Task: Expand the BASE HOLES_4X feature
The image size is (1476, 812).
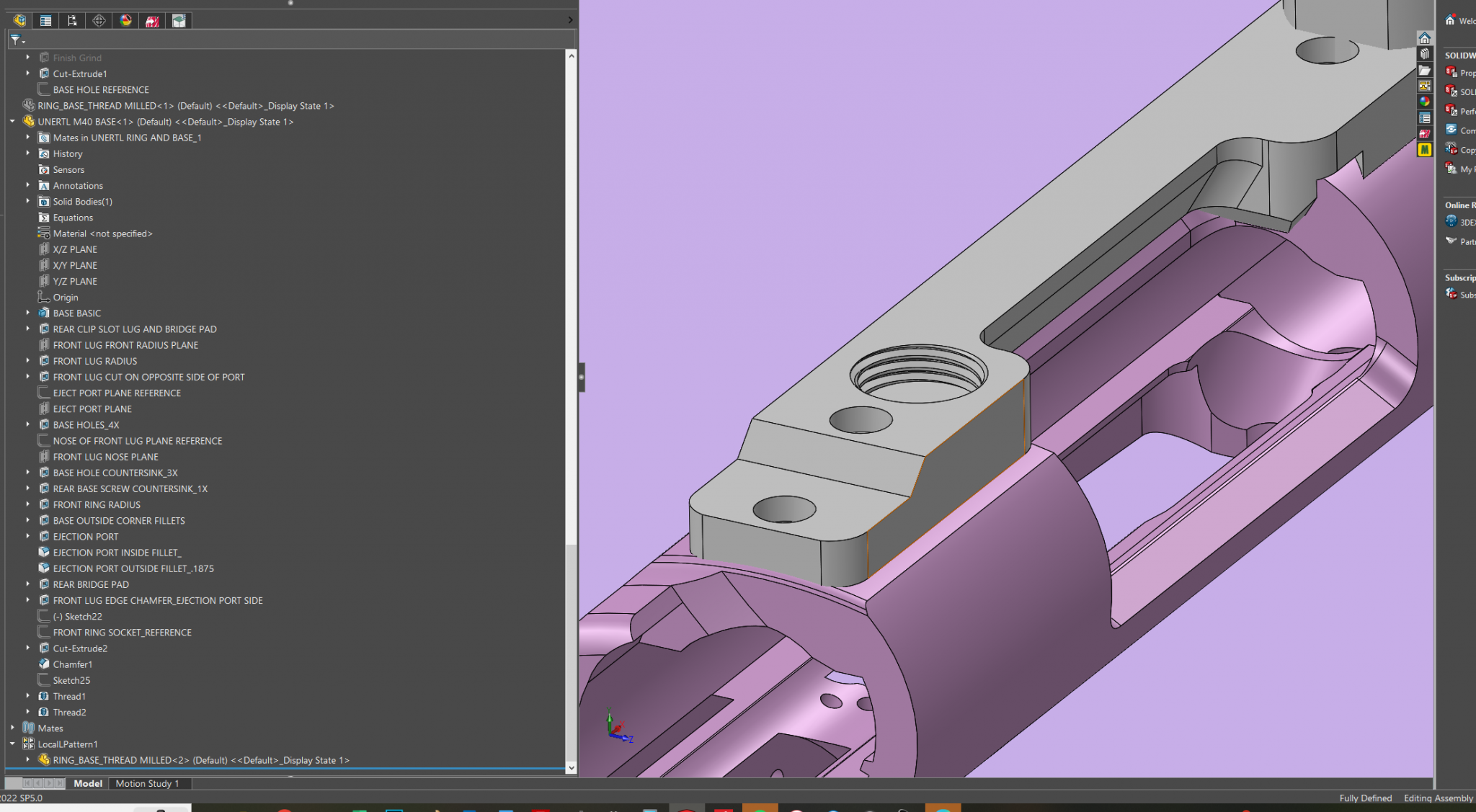Action: click(28, 425)
